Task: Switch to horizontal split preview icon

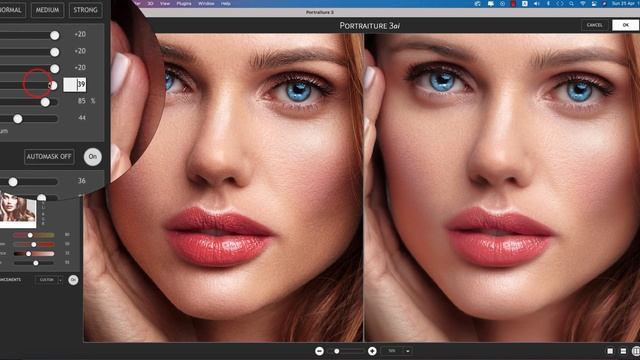Action: pos(623,351)
